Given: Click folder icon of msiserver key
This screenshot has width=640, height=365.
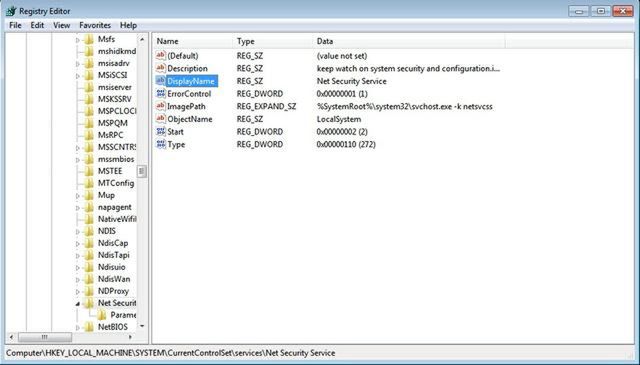Looking at the screenshot, I should point(89,87).
